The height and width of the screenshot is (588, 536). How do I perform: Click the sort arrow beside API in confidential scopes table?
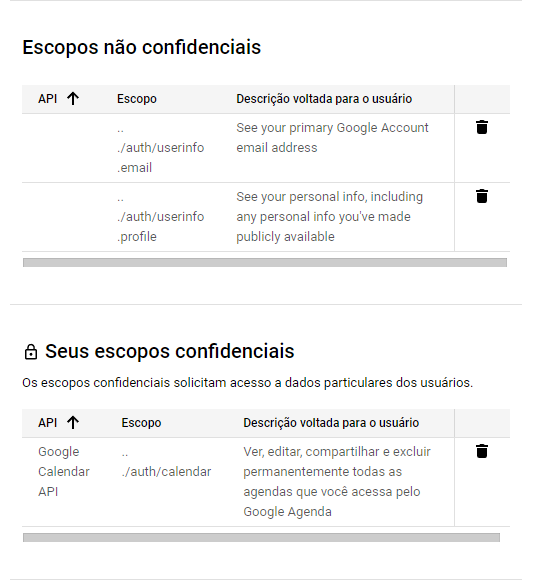[x=73, y=423]
